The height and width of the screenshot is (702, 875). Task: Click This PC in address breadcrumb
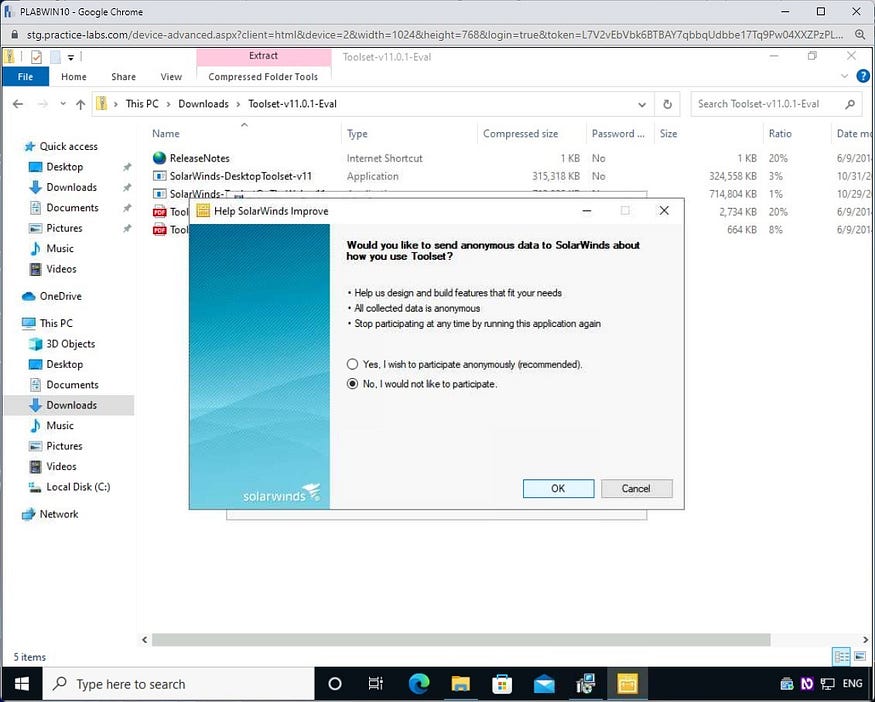[142, 104]
